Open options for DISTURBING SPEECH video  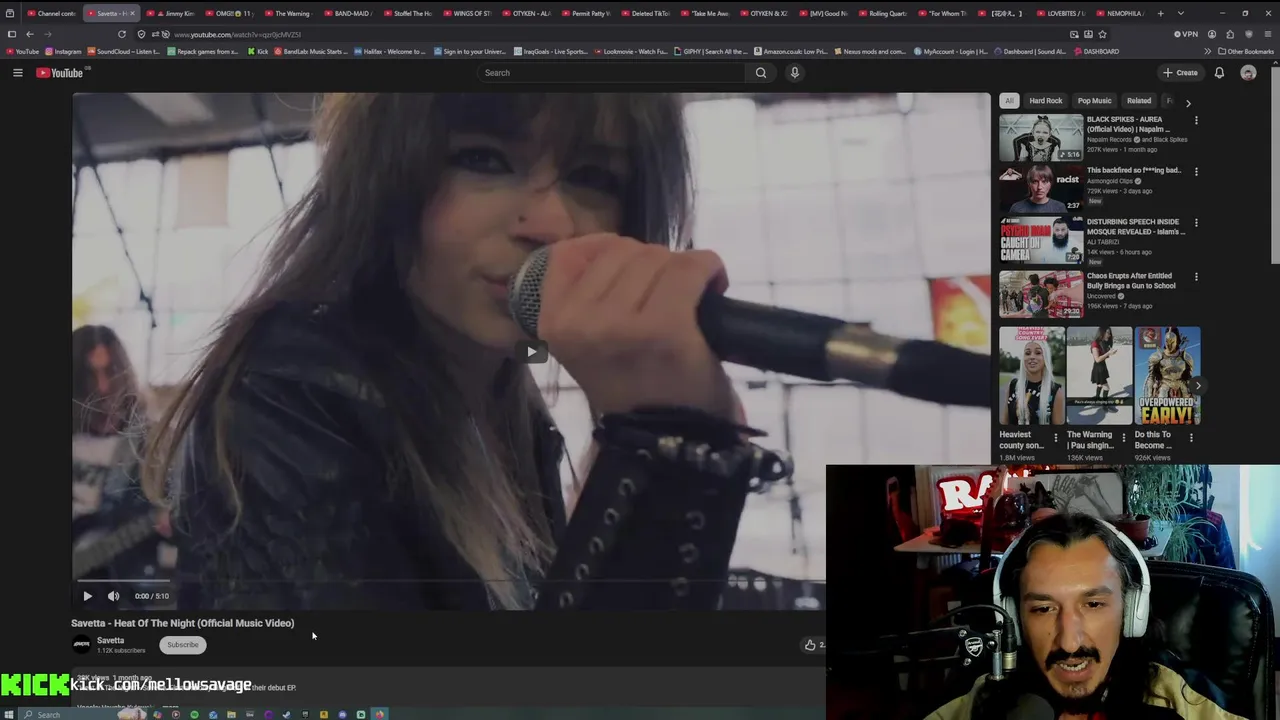[x=1196, y=223]
